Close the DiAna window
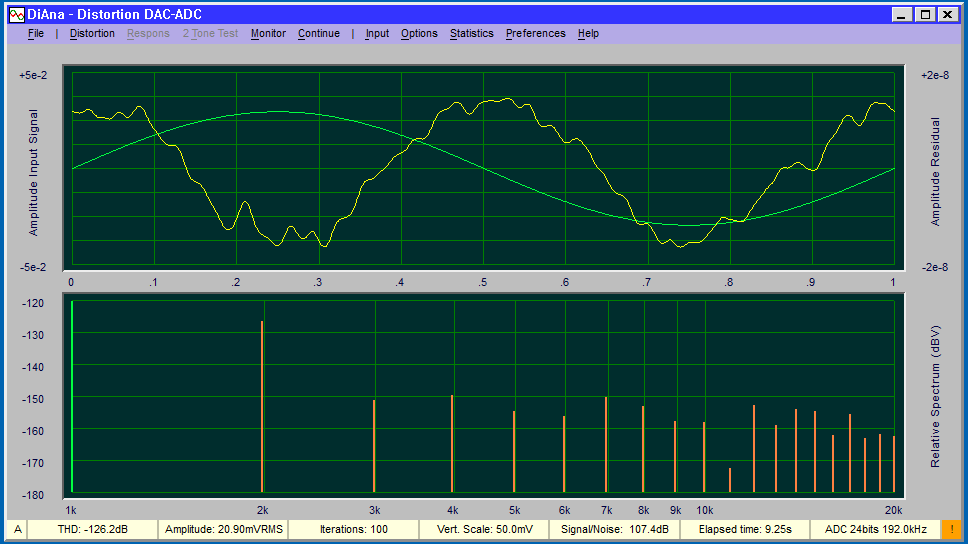 pyautogui.click(x=948, y=14)
